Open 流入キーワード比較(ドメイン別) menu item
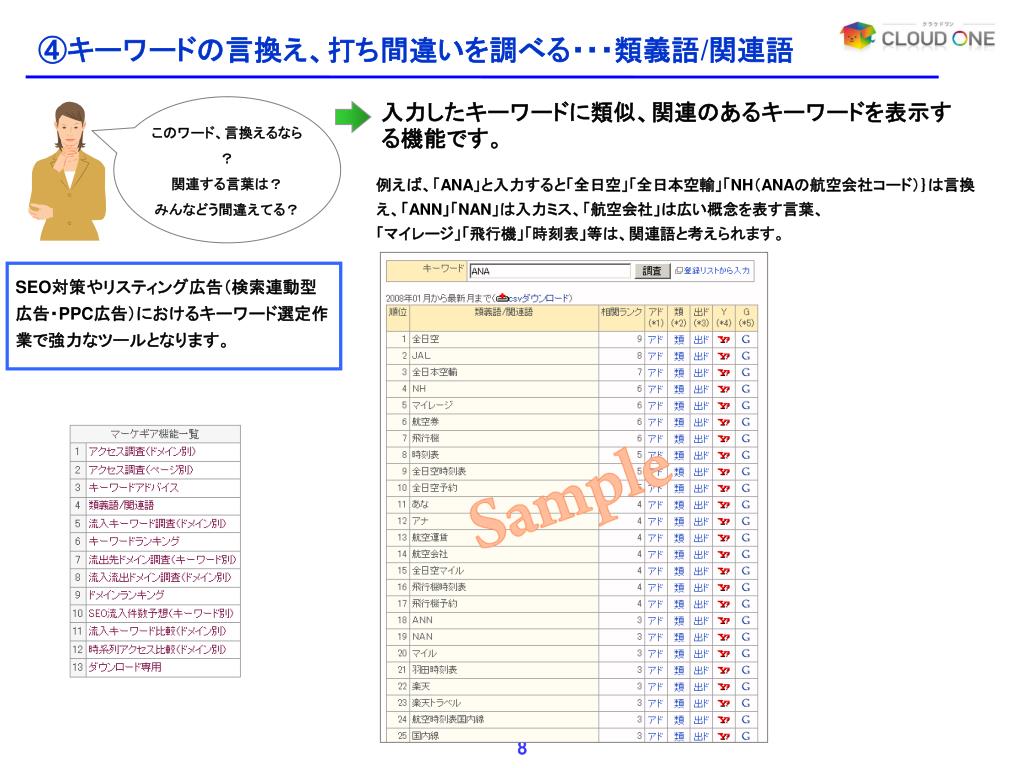The image size is (1024, 768). click(x=157, y=631)
